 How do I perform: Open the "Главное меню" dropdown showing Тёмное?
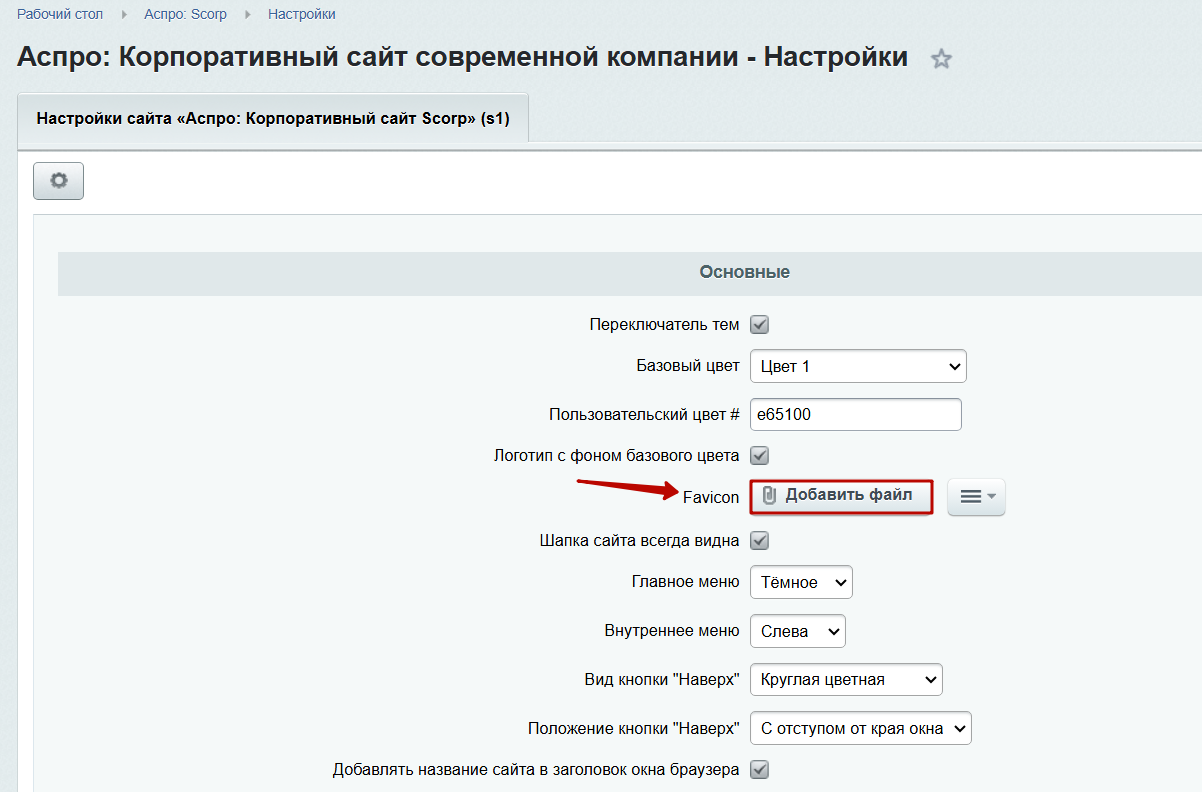point(801,582)
